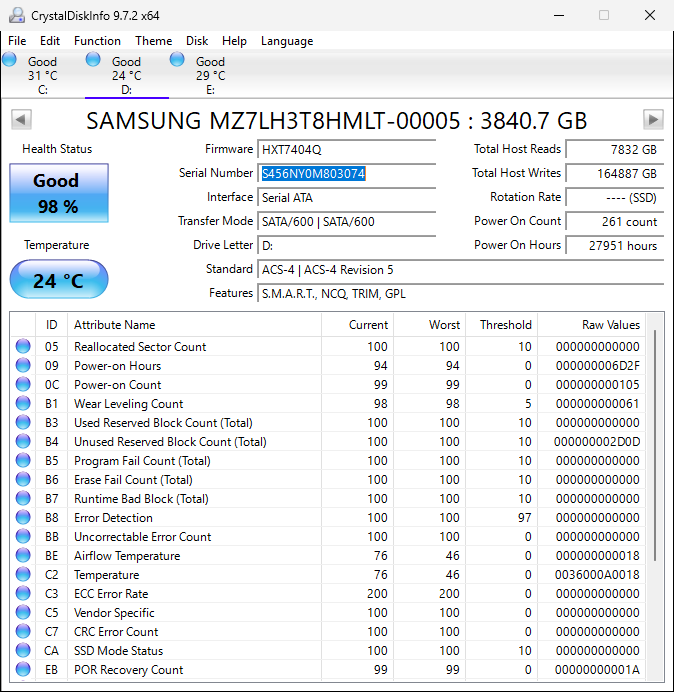The height and width of the screenshot is (692, 674).
Task: Click status orb of Erase Fail Count row
Action: click(x=23, y=479)
